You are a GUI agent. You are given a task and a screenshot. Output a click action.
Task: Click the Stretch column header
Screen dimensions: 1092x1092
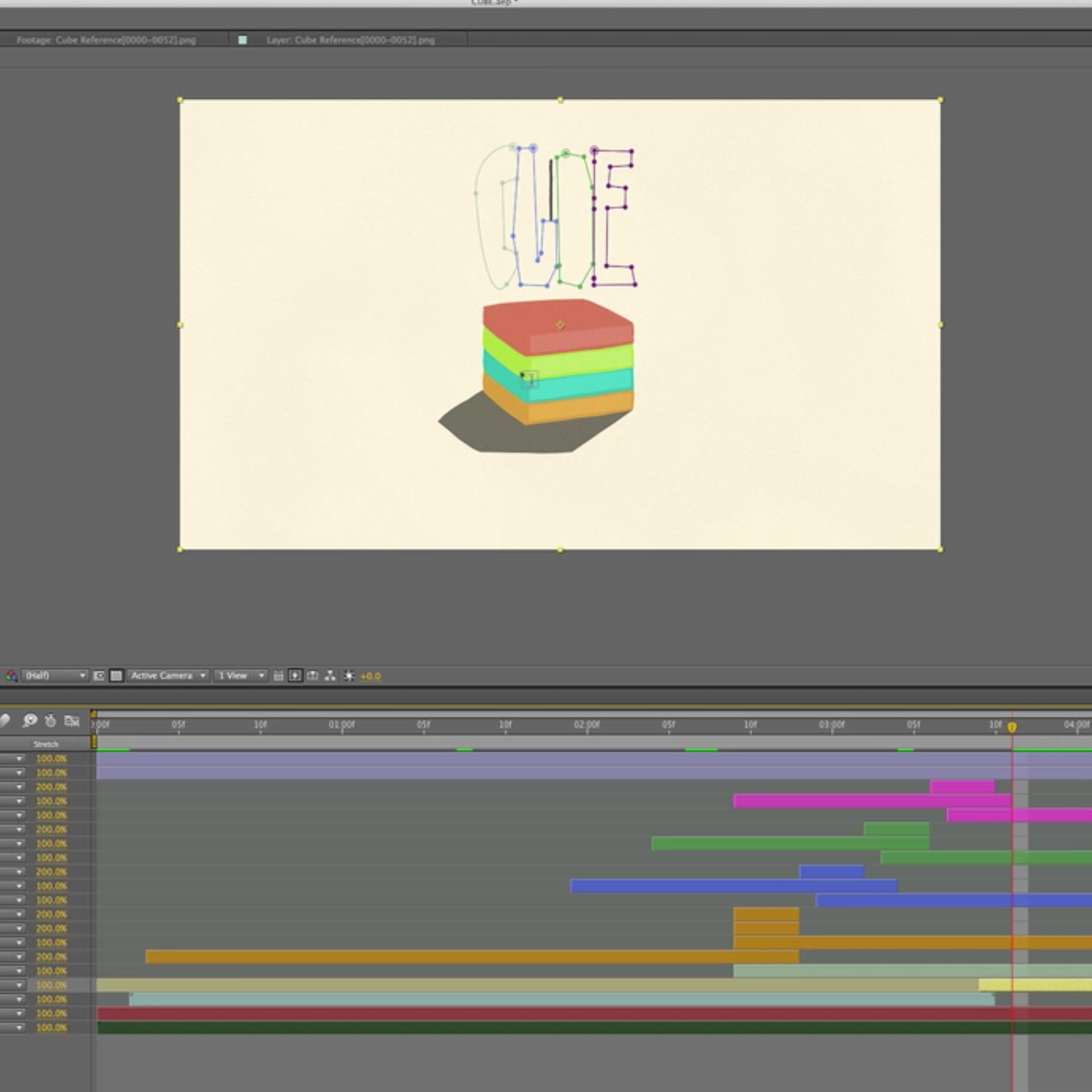[46, 744]
